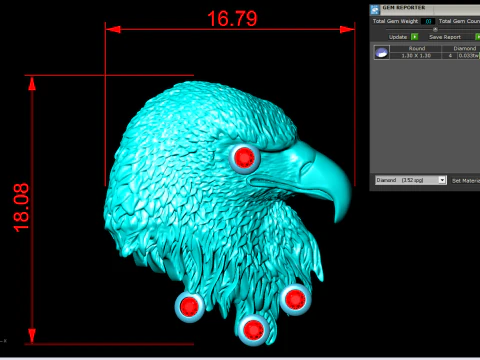
Task: Click the 0.033tw weight cell
Action: [468, 56]
